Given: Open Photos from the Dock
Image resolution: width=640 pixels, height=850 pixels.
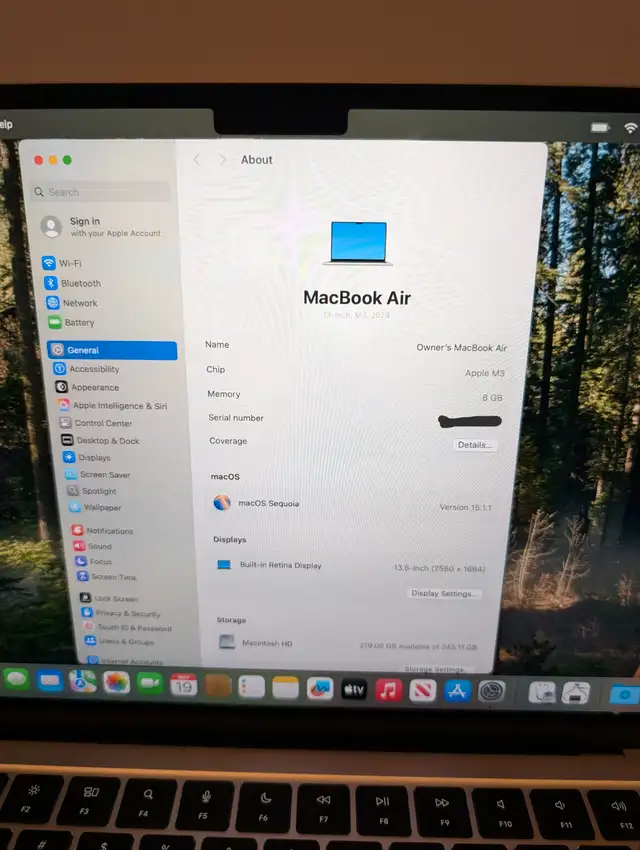Looking at the screenshot, I should coord(117,683).
